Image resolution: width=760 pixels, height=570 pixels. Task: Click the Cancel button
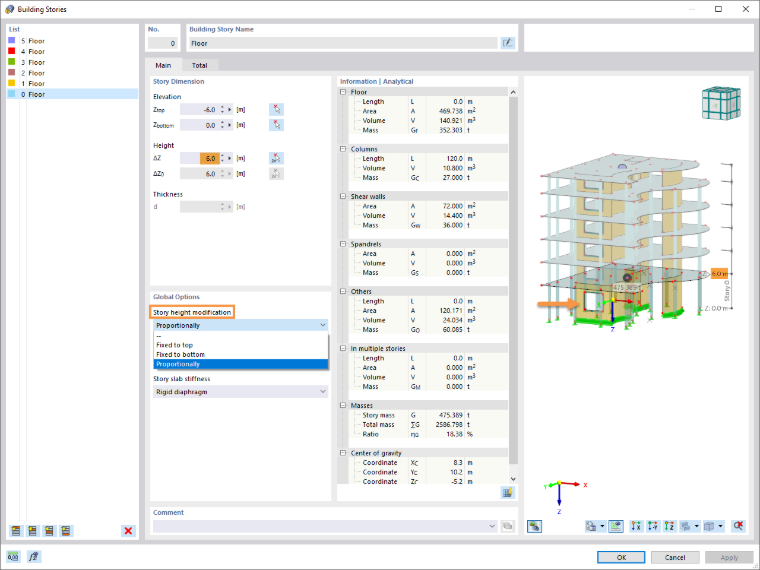(675, 557)
